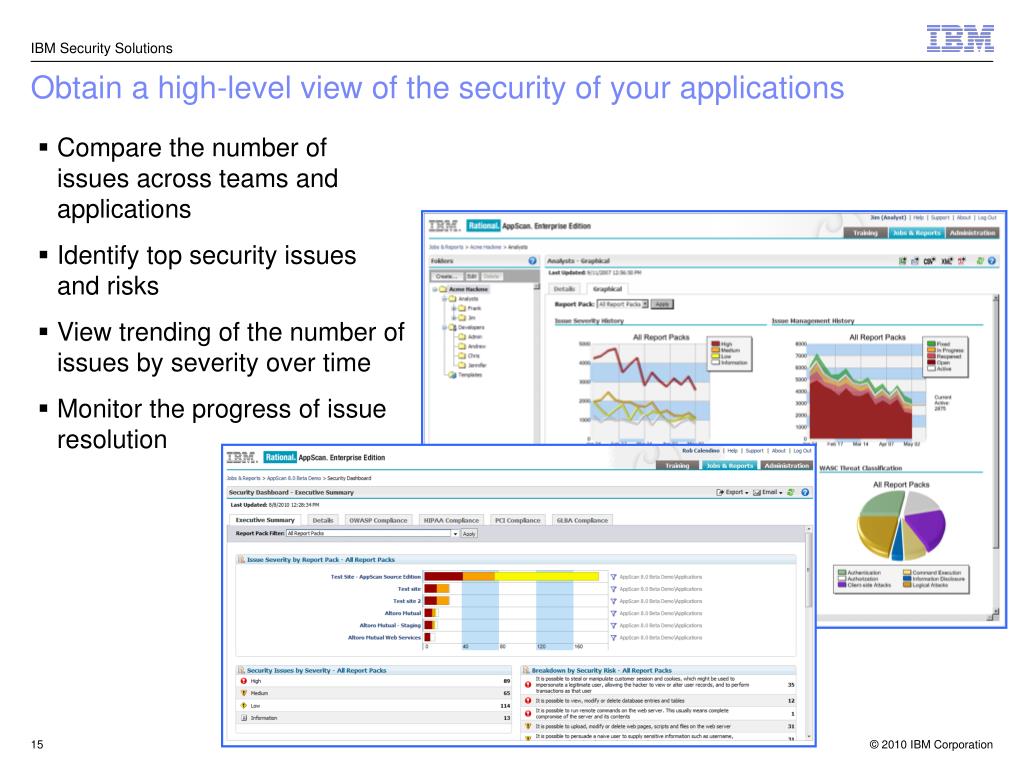Click Support link in Security Dashboard window
Screen dimensions: 1024x768
coord(754,451)
